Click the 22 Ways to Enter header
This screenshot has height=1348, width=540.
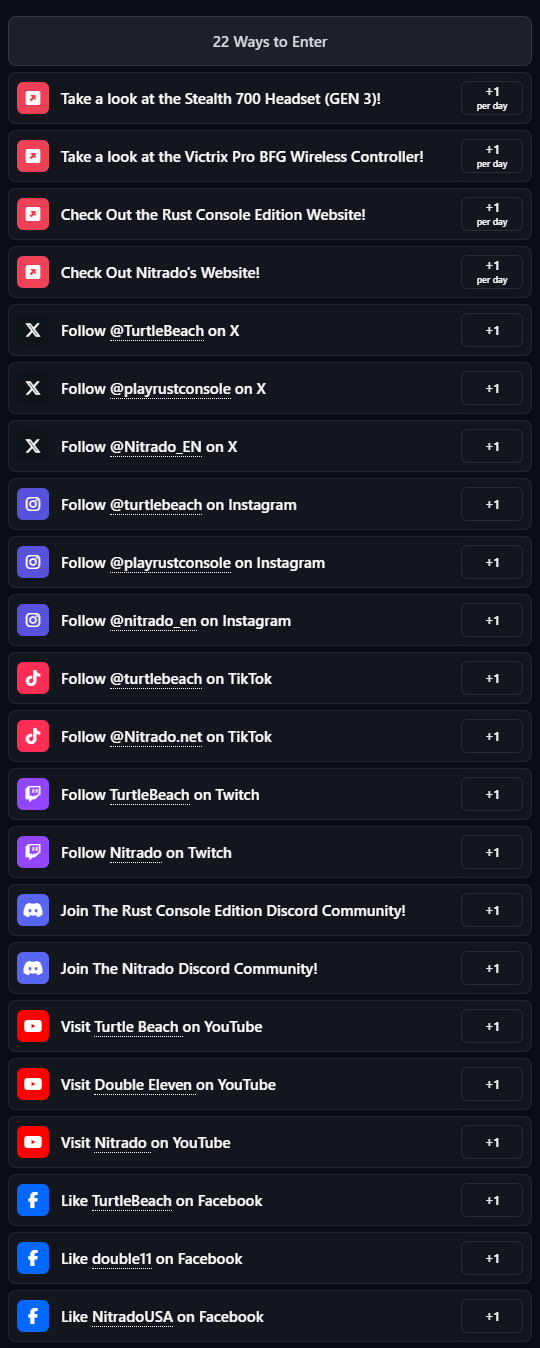270,41
